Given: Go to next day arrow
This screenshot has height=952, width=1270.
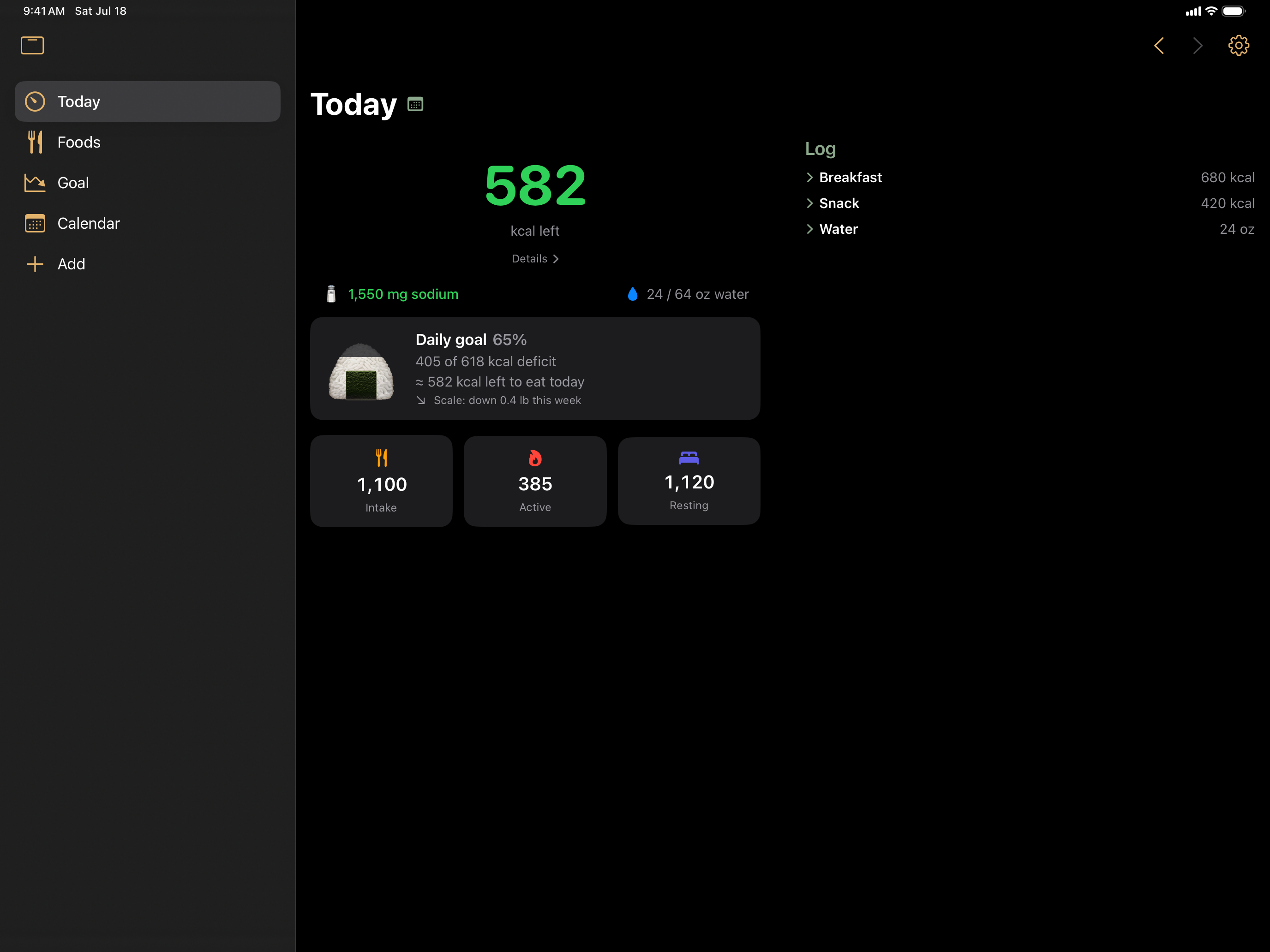Looking at the screenshot, I should pyautogui.click(x=1198, y=45).
